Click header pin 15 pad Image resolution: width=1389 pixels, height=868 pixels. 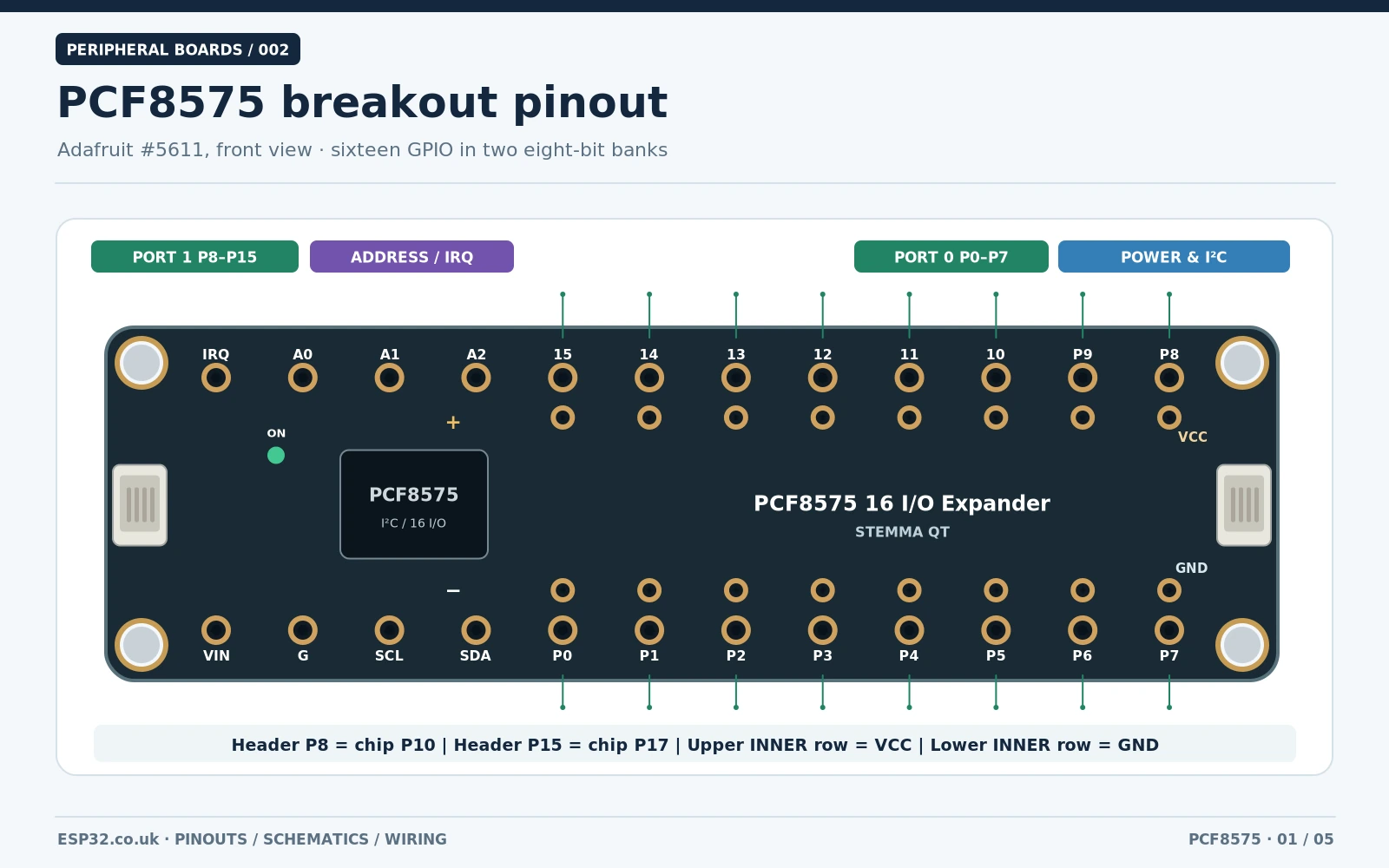click(x=563, y=378)
